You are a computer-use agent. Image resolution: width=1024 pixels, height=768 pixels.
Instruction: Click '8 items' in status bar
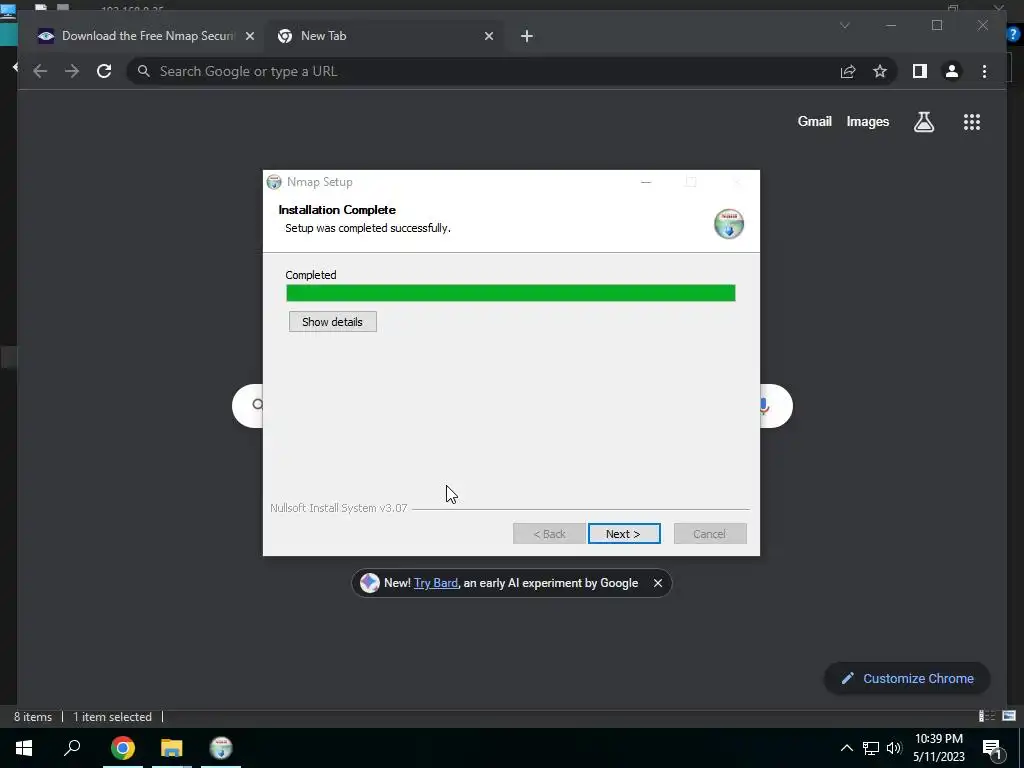[33, 716]
